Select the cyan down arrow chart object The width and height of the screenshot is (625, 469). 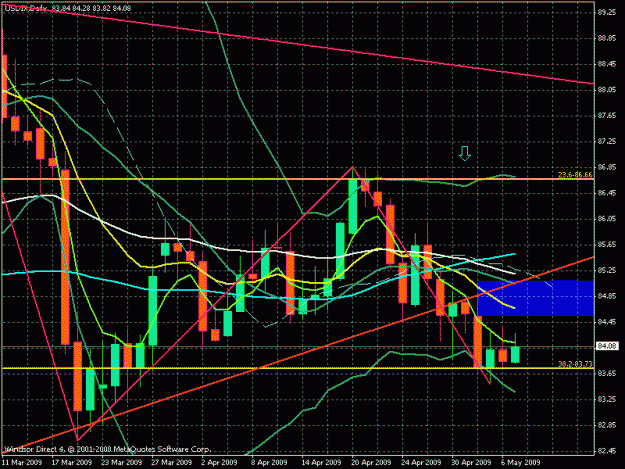coord(464,153)
